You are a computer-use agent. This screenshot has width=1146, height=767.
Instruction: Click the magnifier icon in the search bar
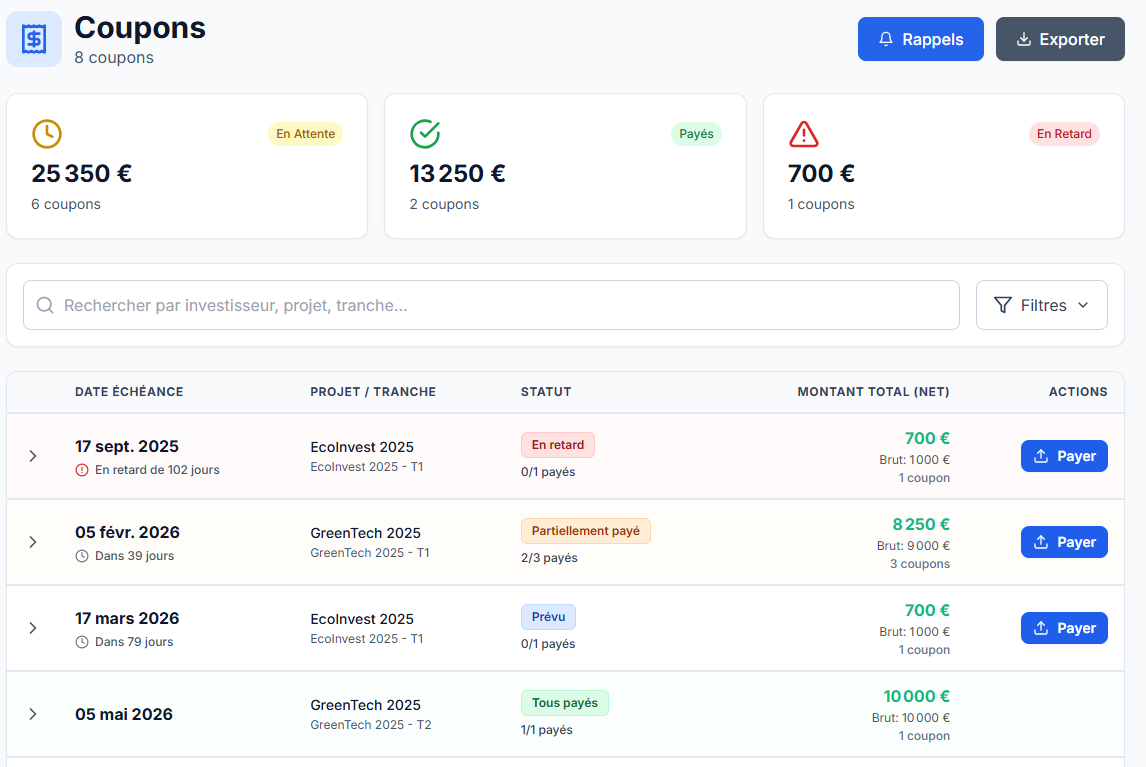[45, 305]
